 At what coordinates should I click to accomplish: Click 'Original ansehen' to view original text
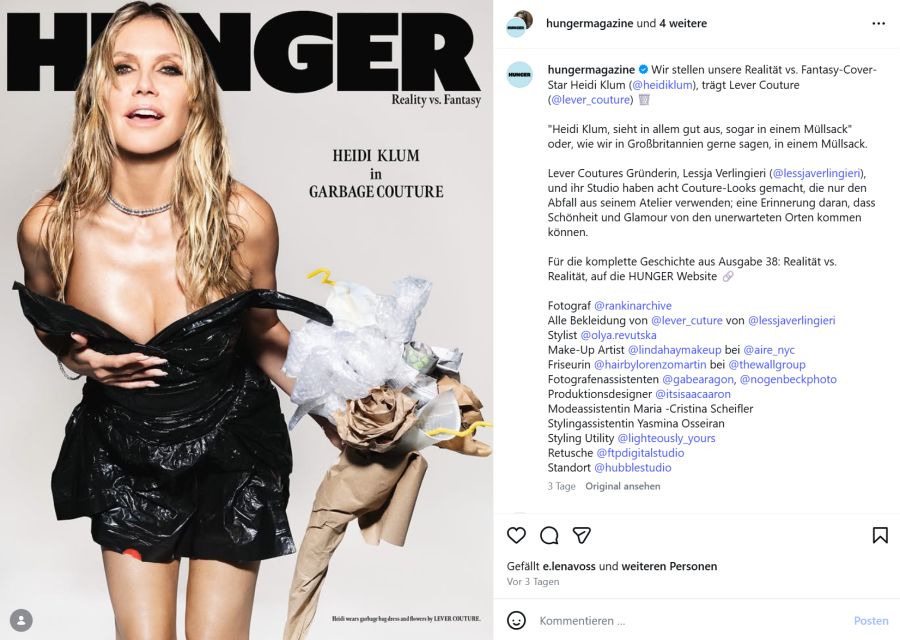pyautogui.click(x=623, y=486)
